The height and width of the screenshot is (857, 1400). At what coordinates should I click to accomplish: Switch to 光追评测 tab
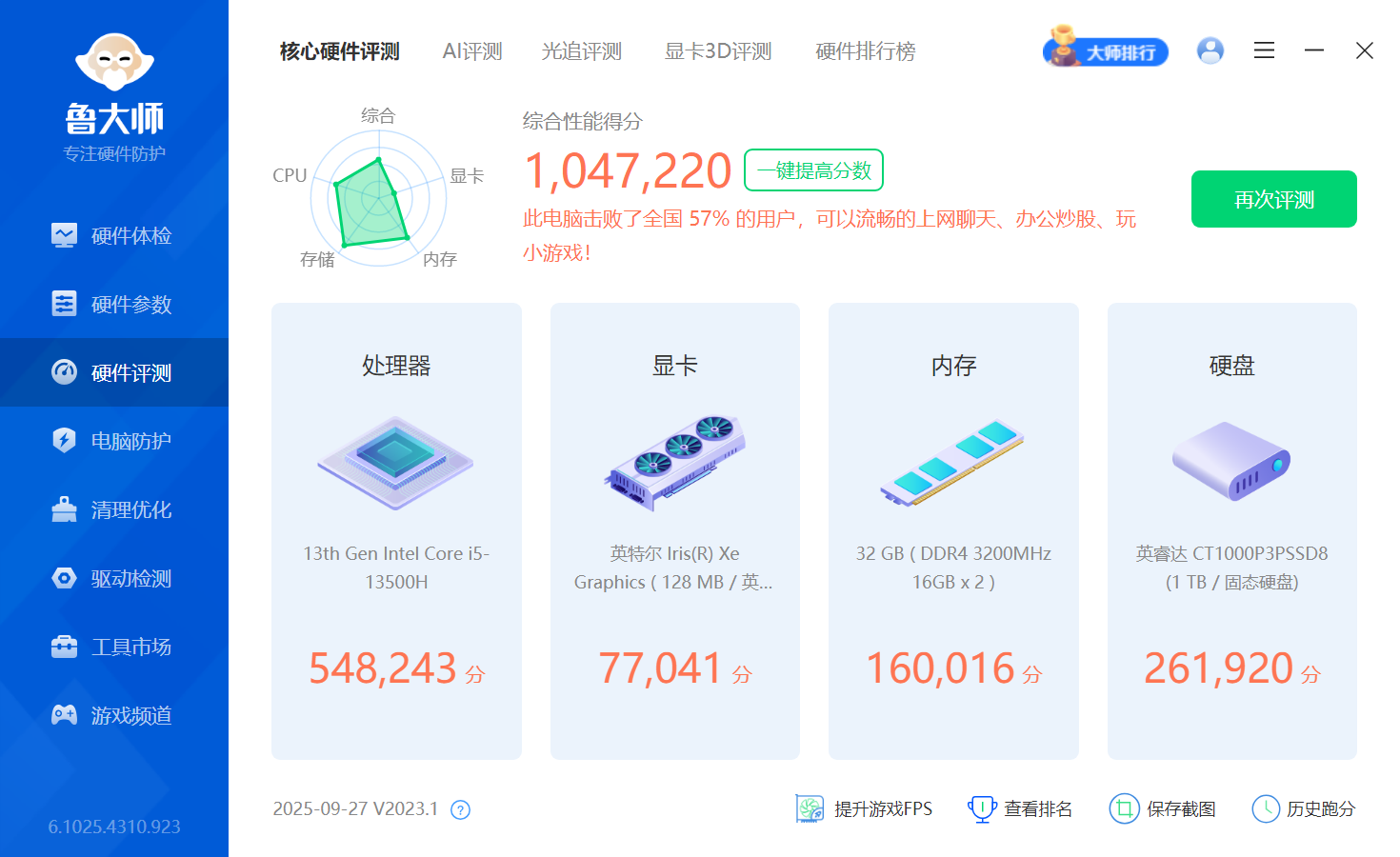581,51
